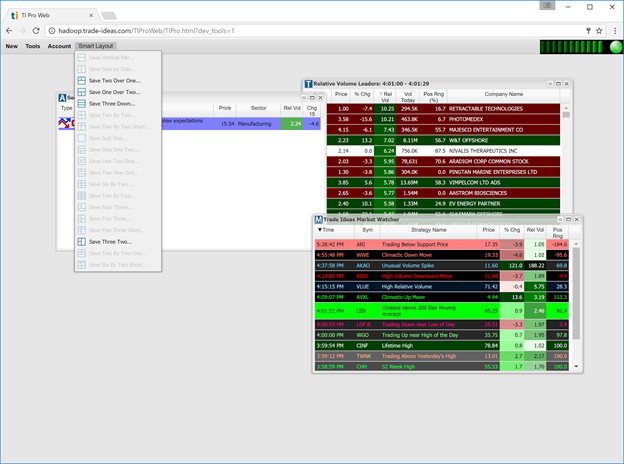Image resolution: width=624 pixels, height=464 pixels.
Task: Click the Vol Today column header
Action: coord(408,97)
